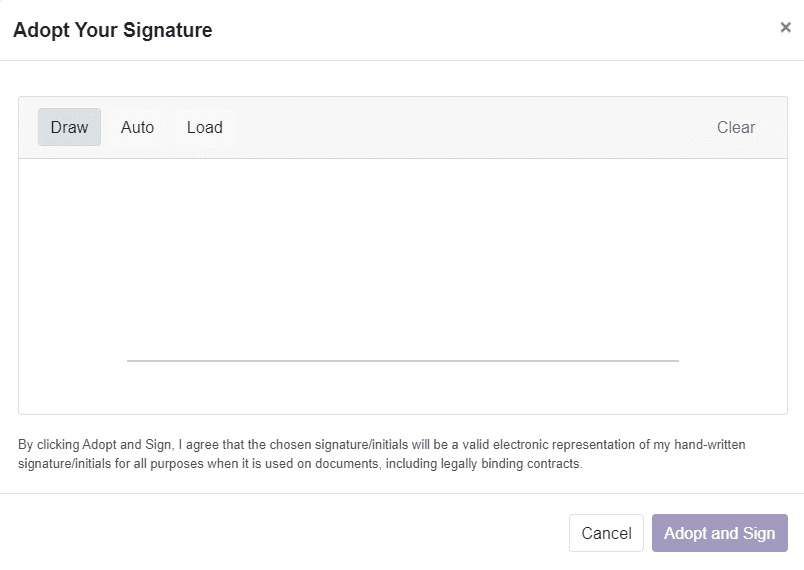Switch to the Draw tab

(69, 127)
